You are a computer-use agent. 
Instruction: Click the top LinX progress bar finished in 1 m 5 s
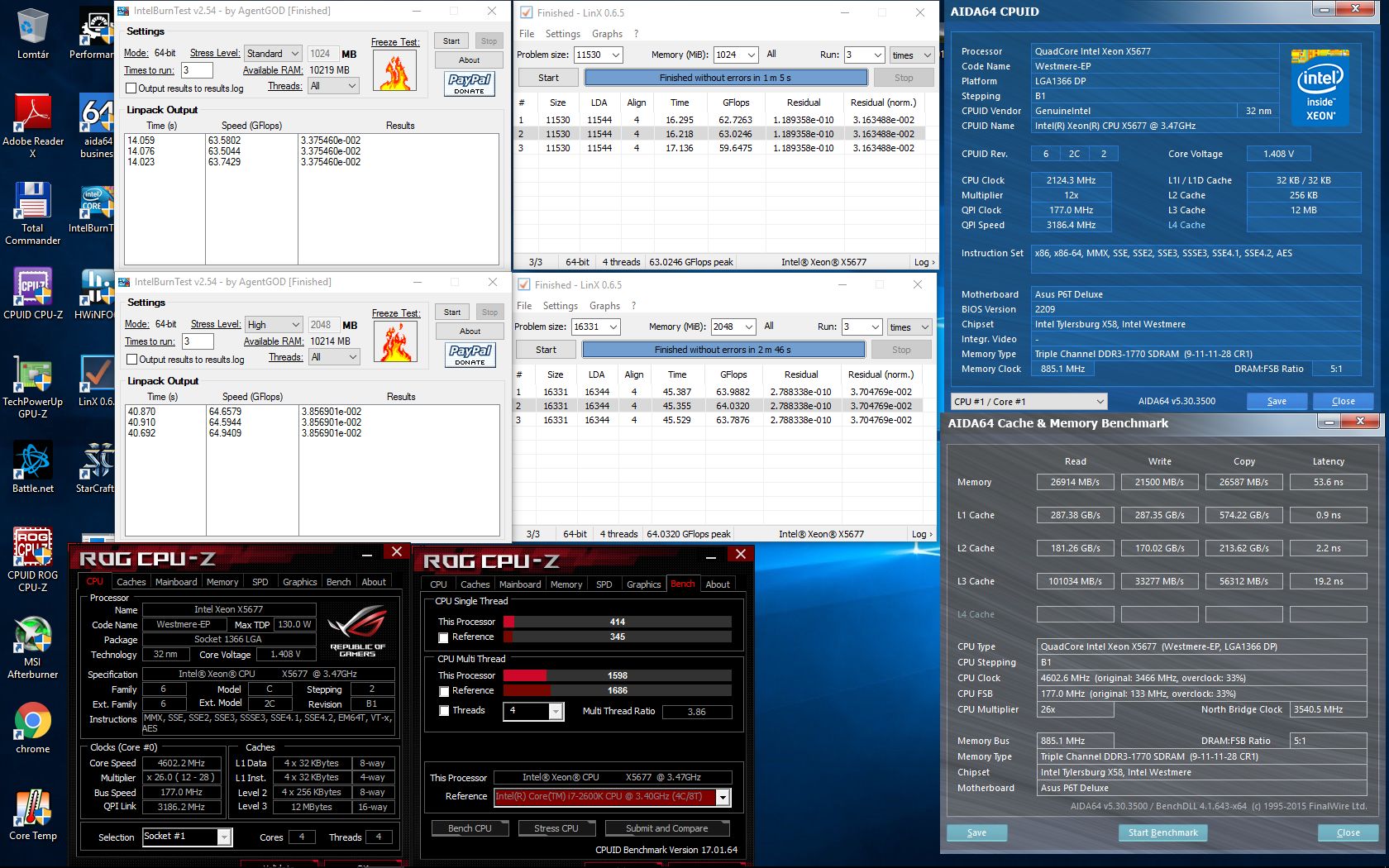tap(726, 78)
